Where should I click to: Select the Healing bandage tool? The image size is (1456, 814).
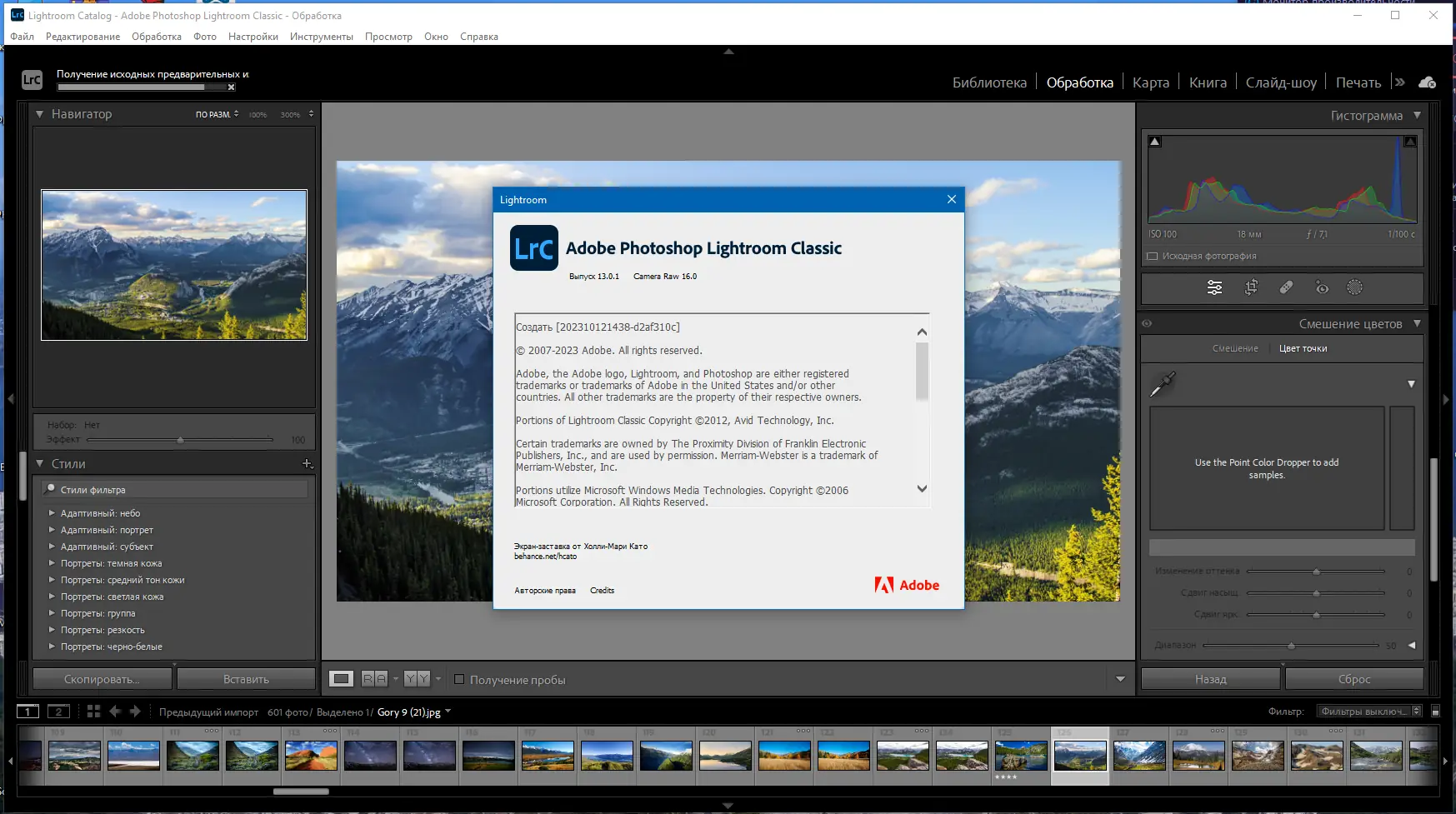[1286, 287]
